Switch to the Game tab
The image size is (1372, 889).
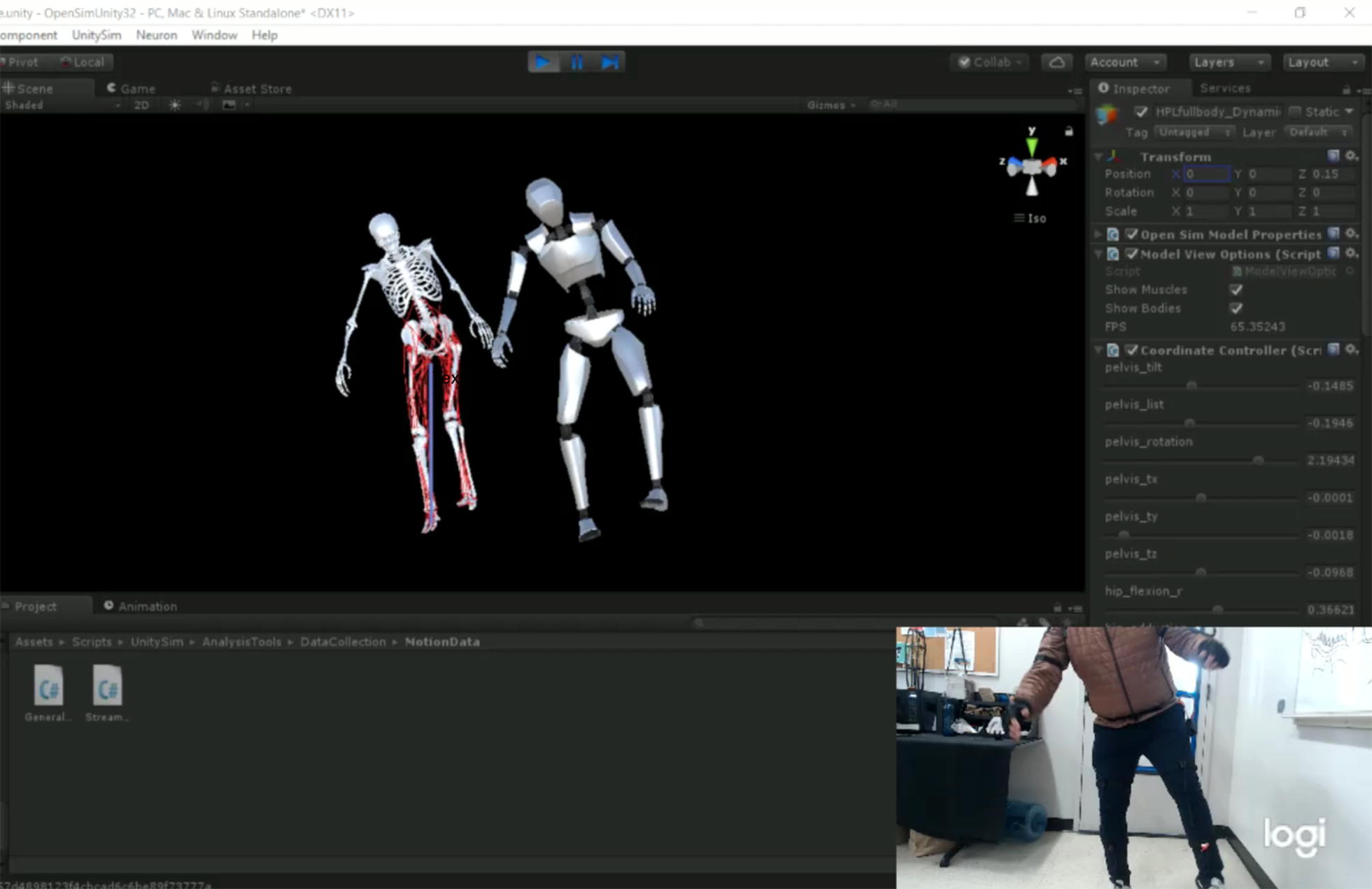tap(131, 89)
